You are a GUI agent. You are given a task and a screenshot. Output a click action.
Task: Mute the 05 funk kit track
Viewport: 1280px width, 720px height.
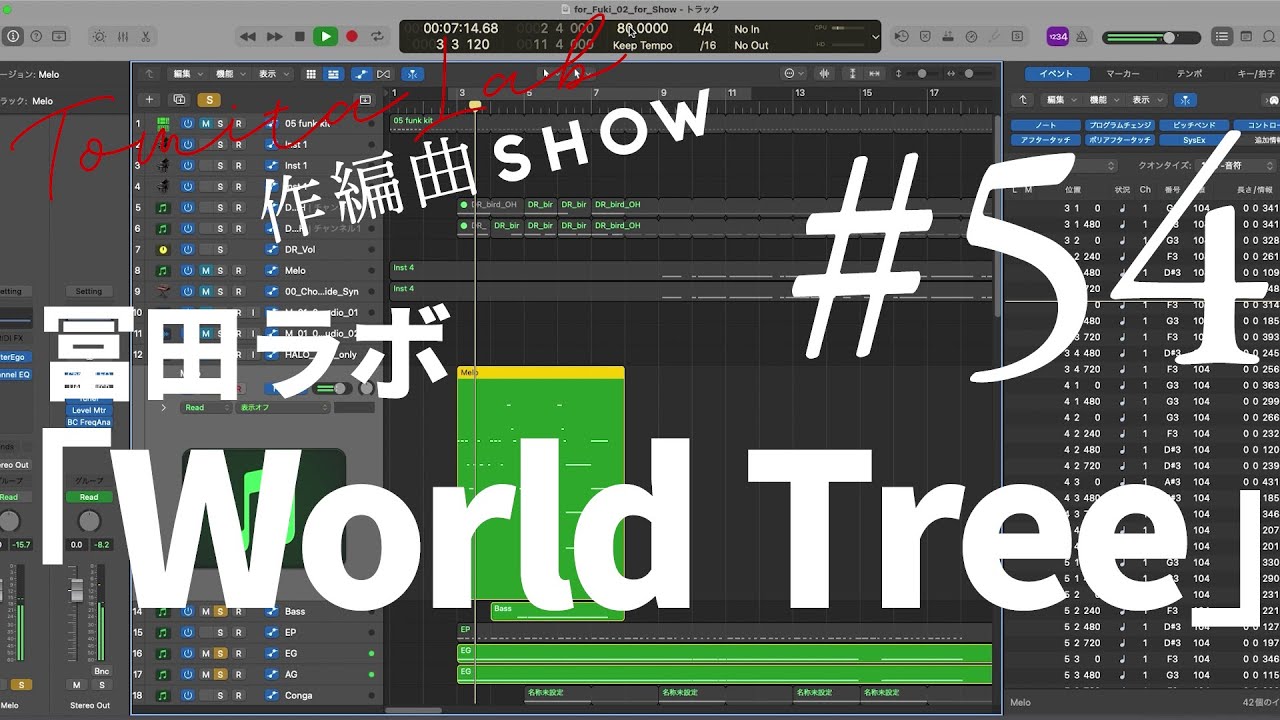pyautogui.click(x=206, y=123)
